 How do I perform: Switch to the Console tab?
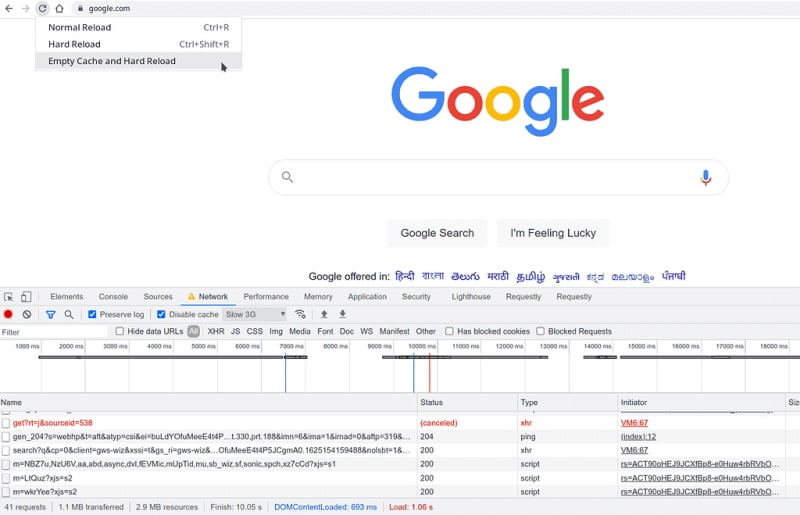[113, 297]
